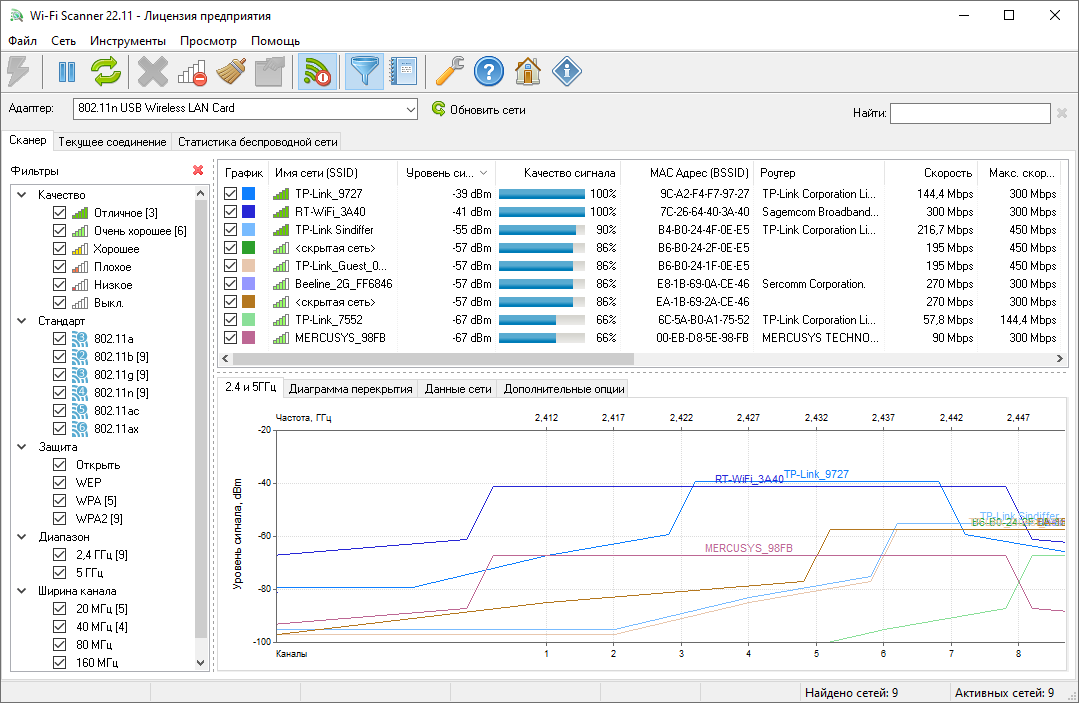The width and height of the screenshot is (1079, 703).
Task: Click the house home icon
Action: click(x=527, y=72)
